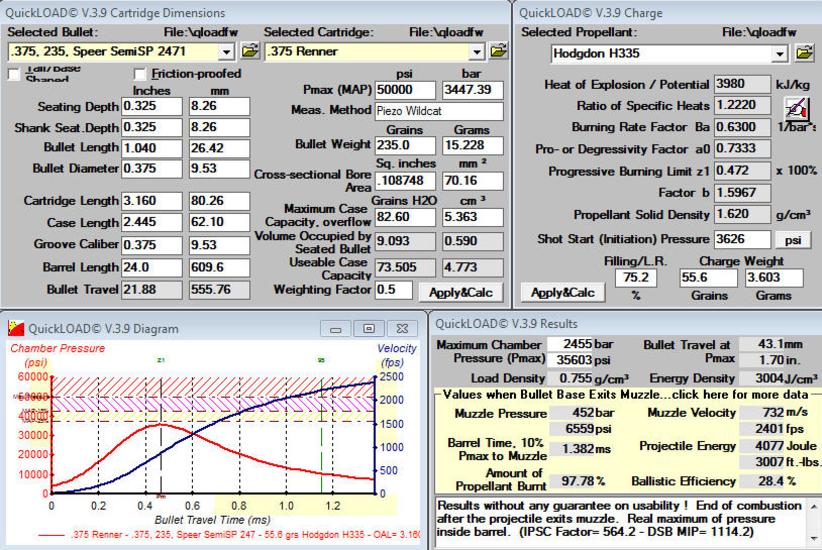Click the Barrel Length inches field
The width and height of the screenshot is (822, 550).
tap(150, 268)
